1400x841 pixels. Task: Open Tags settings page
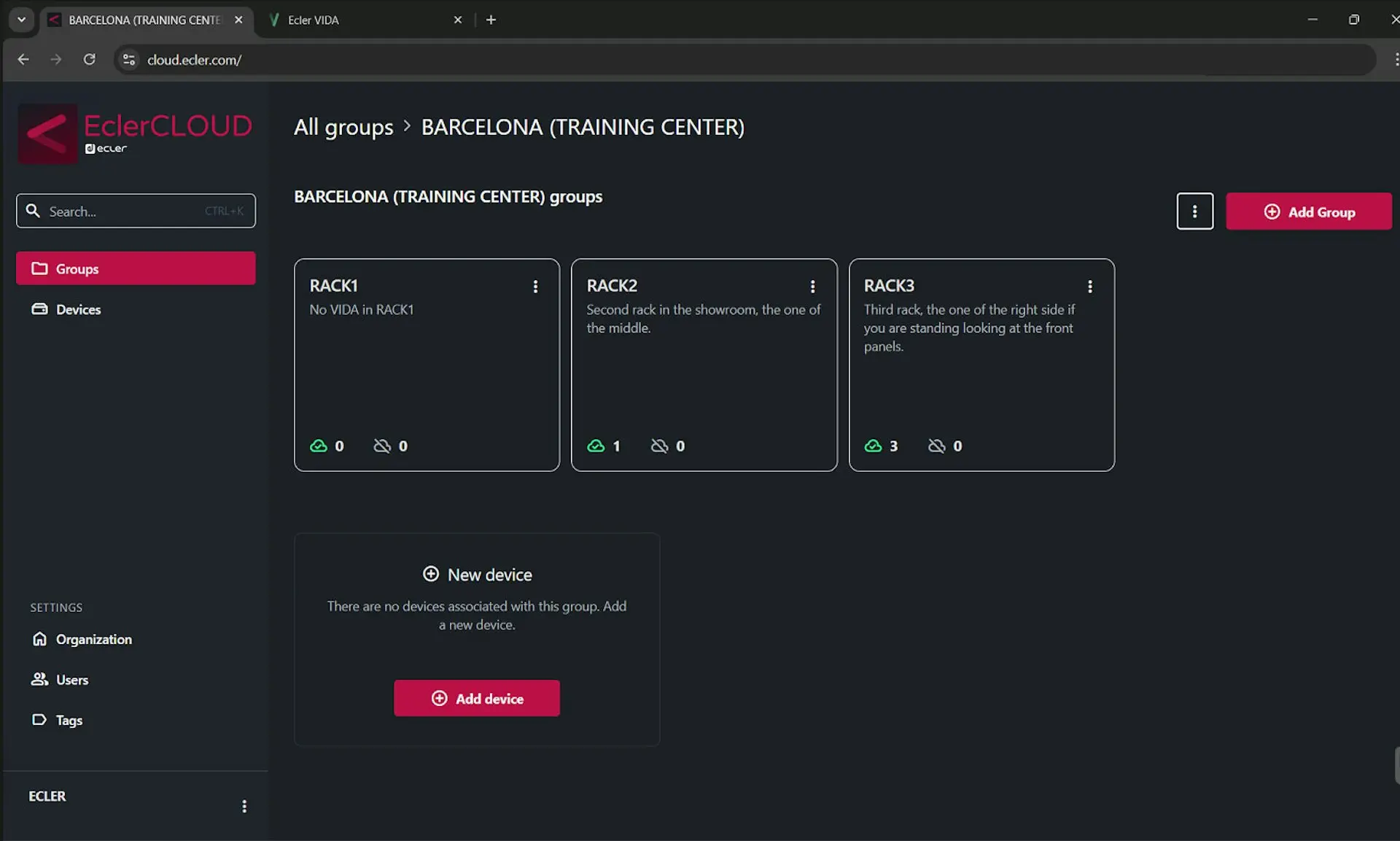[69, 720]
